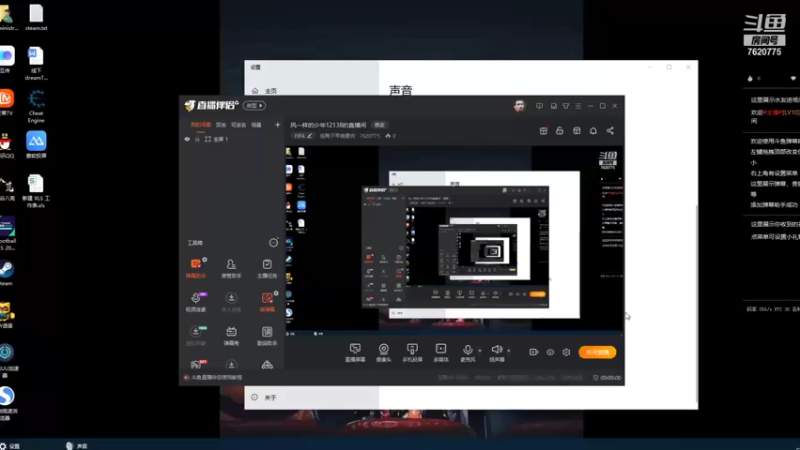Add a new scene with plus button
Image resolution: width=800 pixels, height=450 pixels.
278,124
